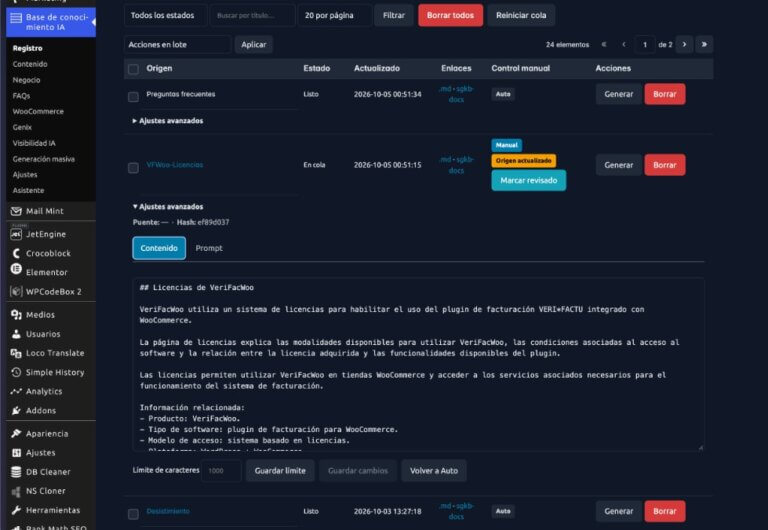Viewport: 768px width, 530px height.
Task: Switch to the Contenido tab
Action: pos(159,248)
